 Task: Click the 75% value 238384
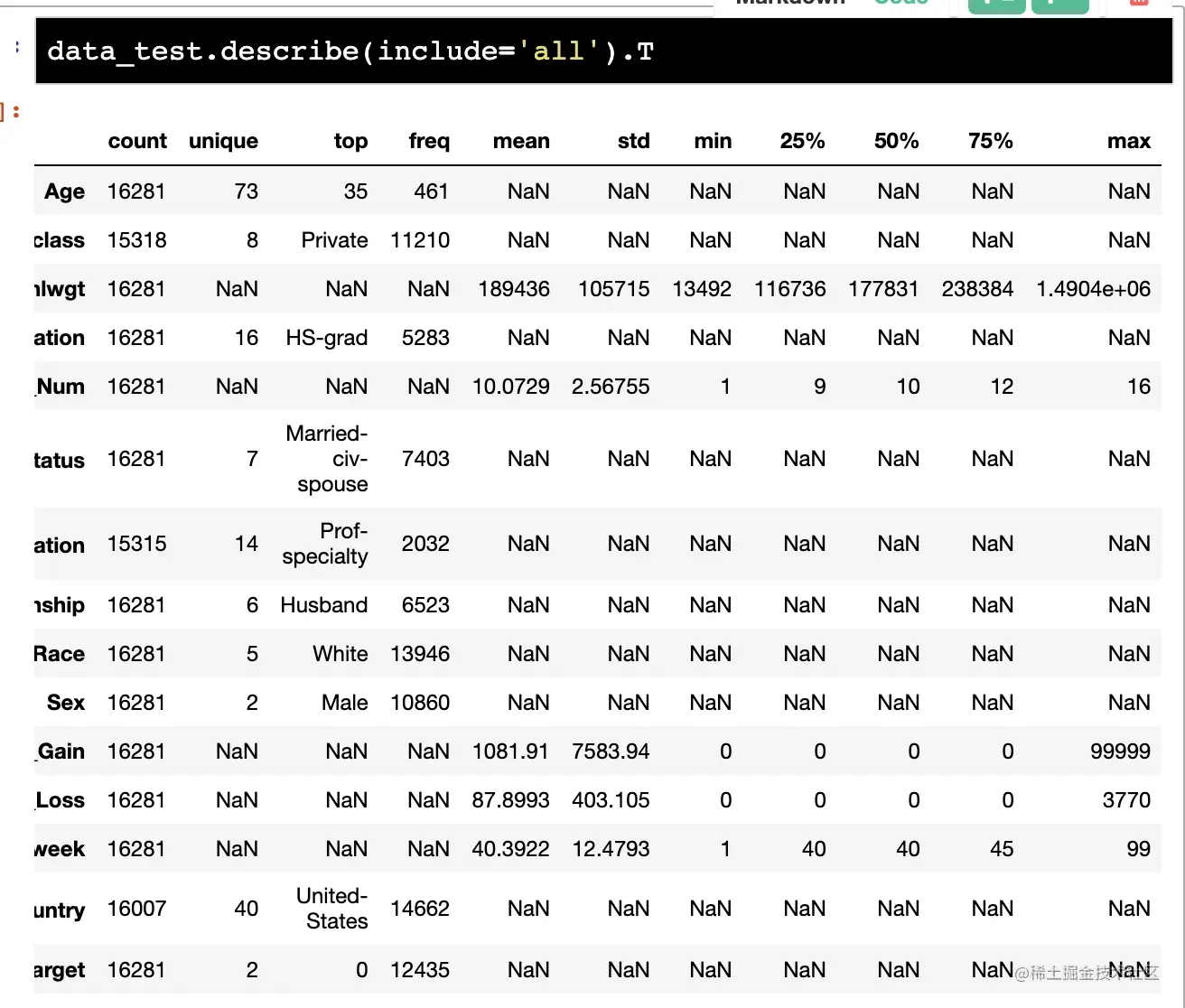click(x=978, y=289)
